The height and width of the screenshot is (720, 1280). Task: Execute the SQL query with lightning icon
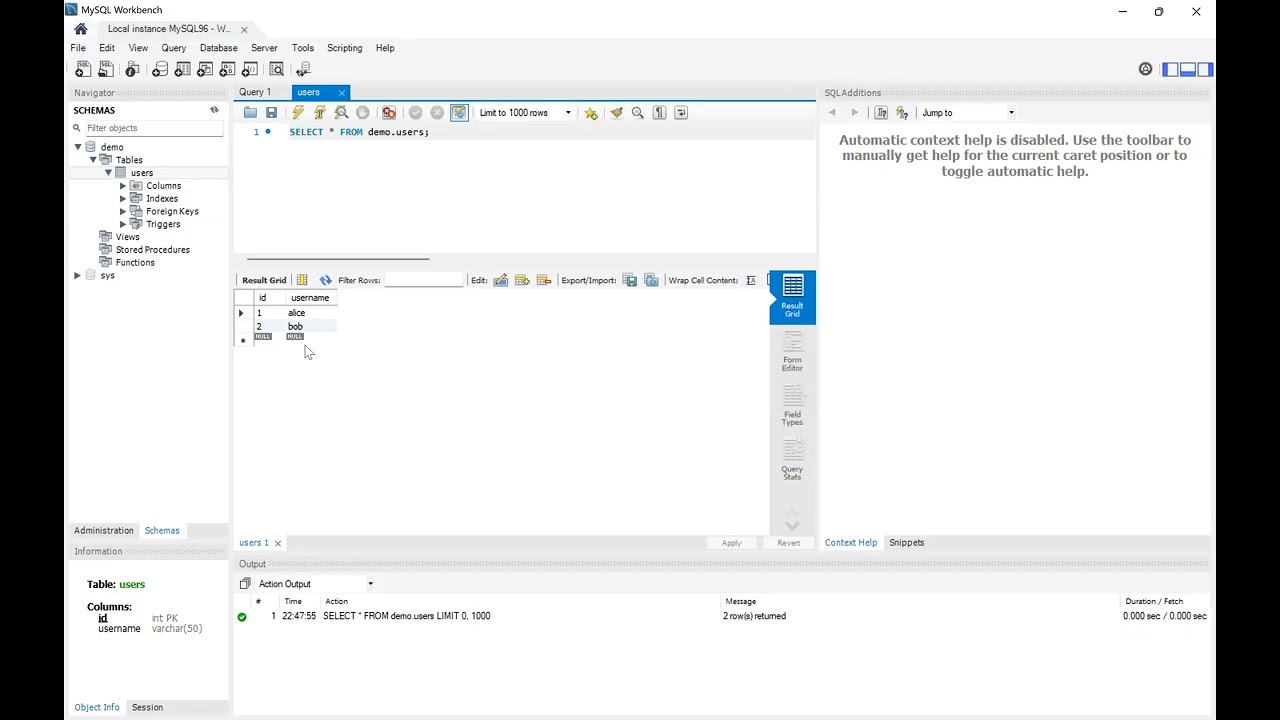(x=298, y=113)
